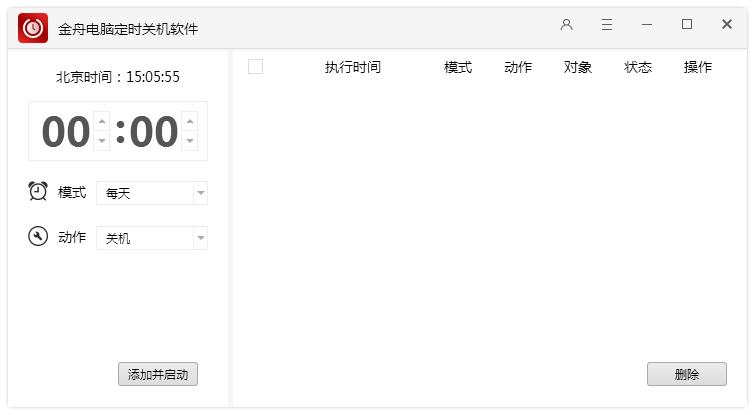Increase the hours with up arrow
Screen dimensions: 755x415
coord(101,121)
